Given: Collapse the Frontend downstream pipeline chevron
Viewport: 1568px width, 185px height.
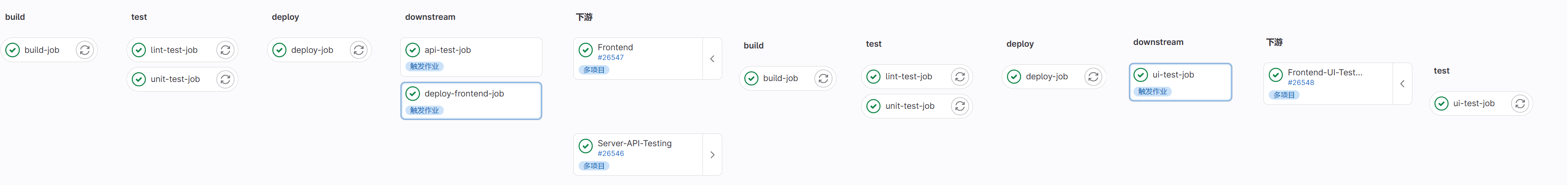Looking at the screenshot, I should [x=712, y=59].
